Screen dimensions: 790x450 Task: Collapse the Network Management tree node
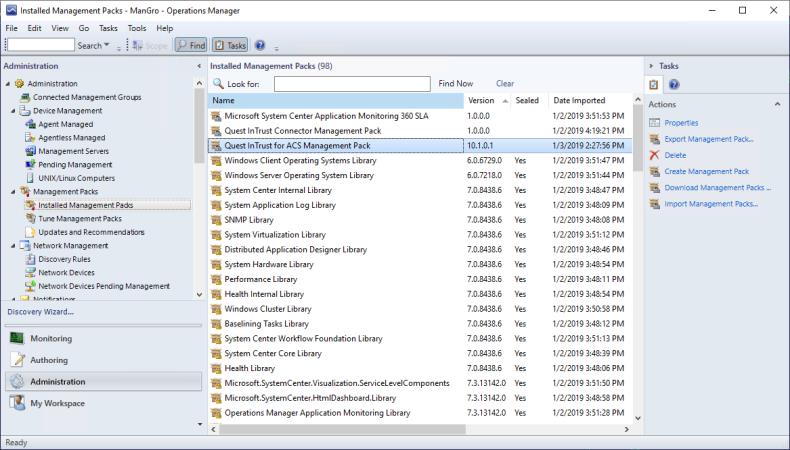(13, 246)
